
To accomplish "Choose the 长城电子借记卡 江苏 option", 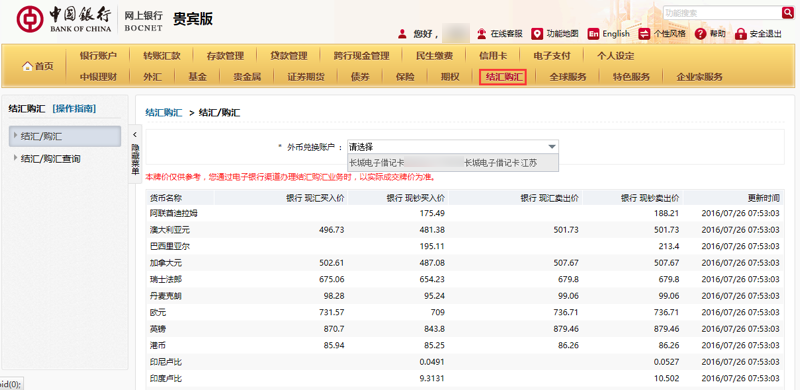I will (453, 163).
